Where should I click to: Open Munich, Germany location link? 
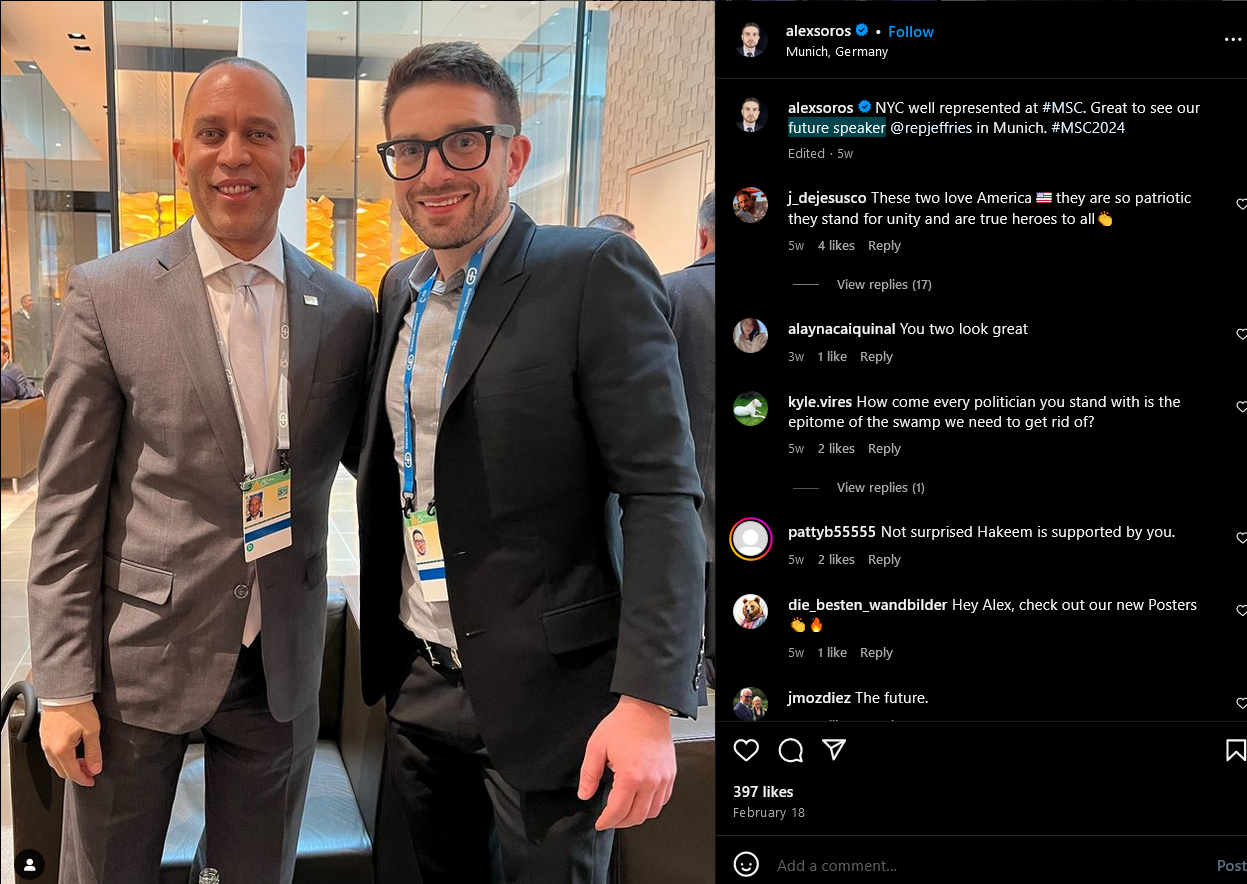coord(837,52)
